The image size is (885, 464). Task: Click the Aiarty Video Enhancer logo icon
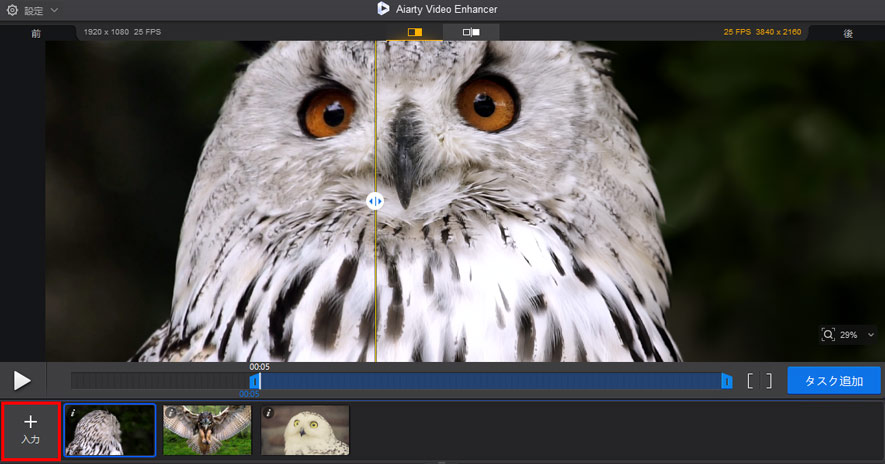[x=383, y=8]
